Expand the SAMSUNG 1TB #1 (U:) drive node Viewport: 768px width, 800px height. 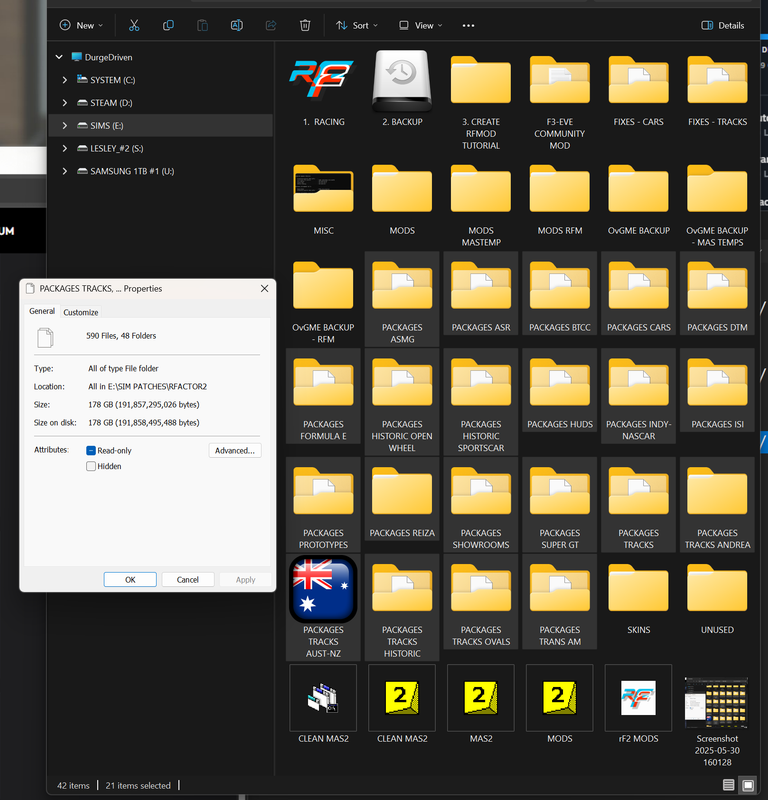(x=64, y=171)
